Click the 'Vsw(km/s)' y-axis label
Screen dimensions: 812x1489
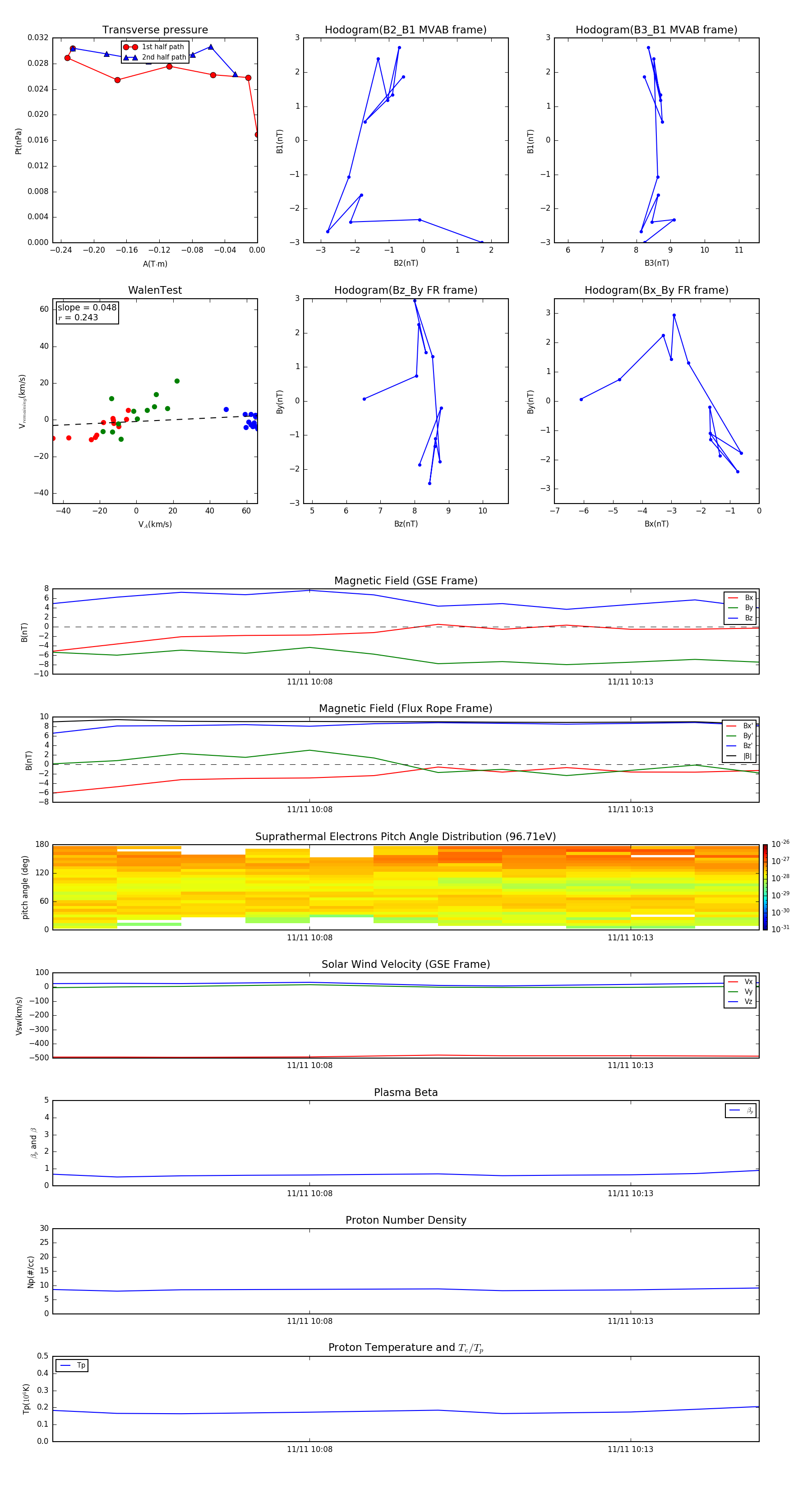(19, 1016)
